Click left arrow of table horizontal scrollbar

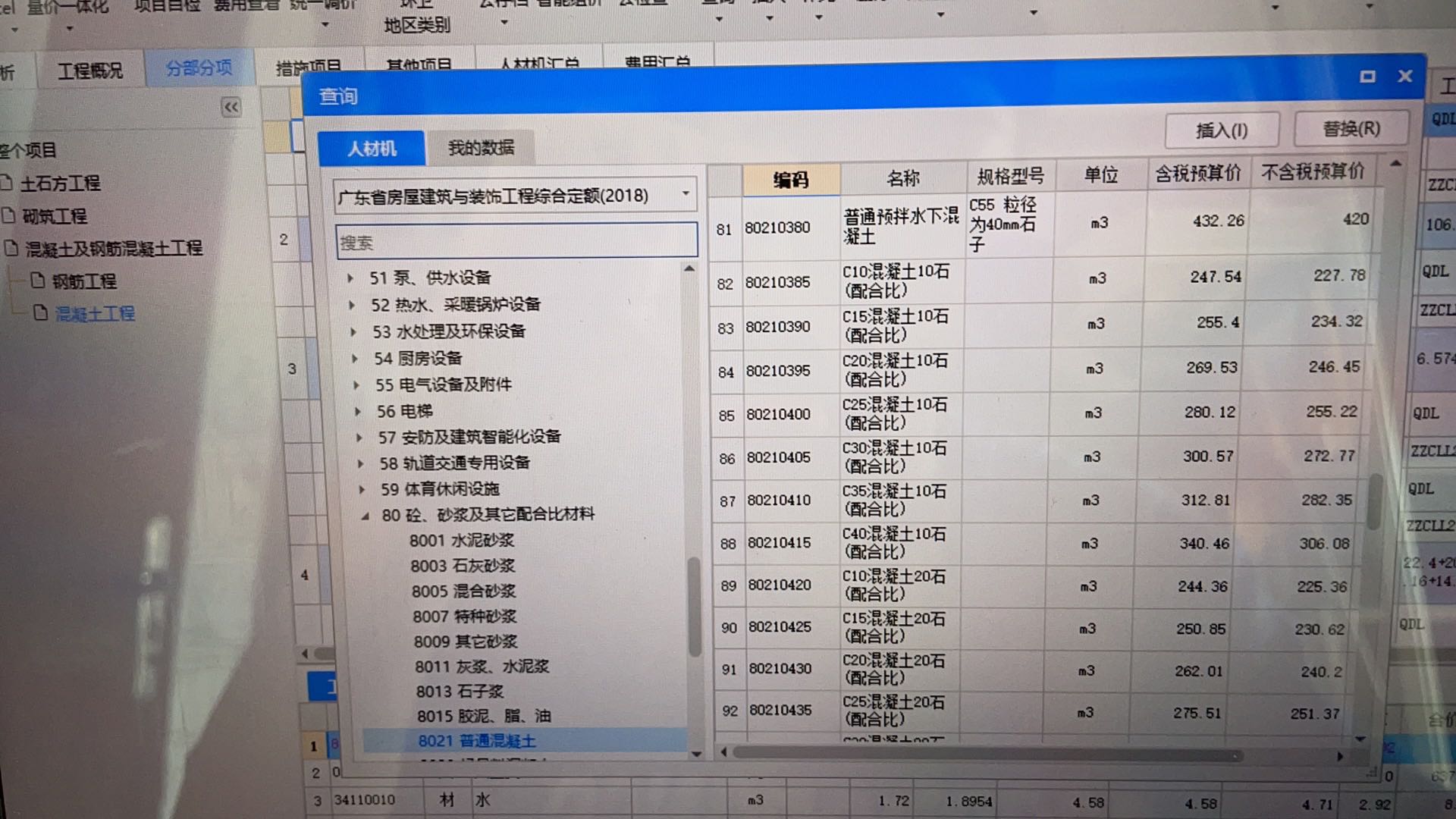pyautogui.click(x=723, y=752)
